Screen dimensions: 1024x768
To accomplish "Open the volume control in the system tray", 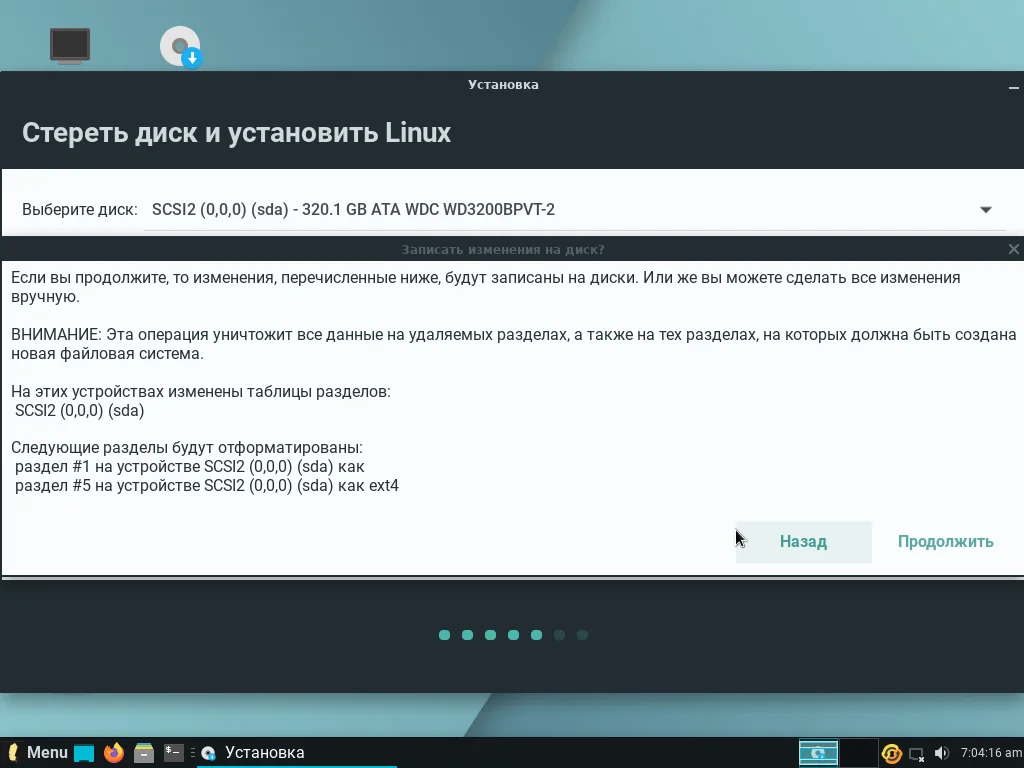I will (x=941, y=753).
